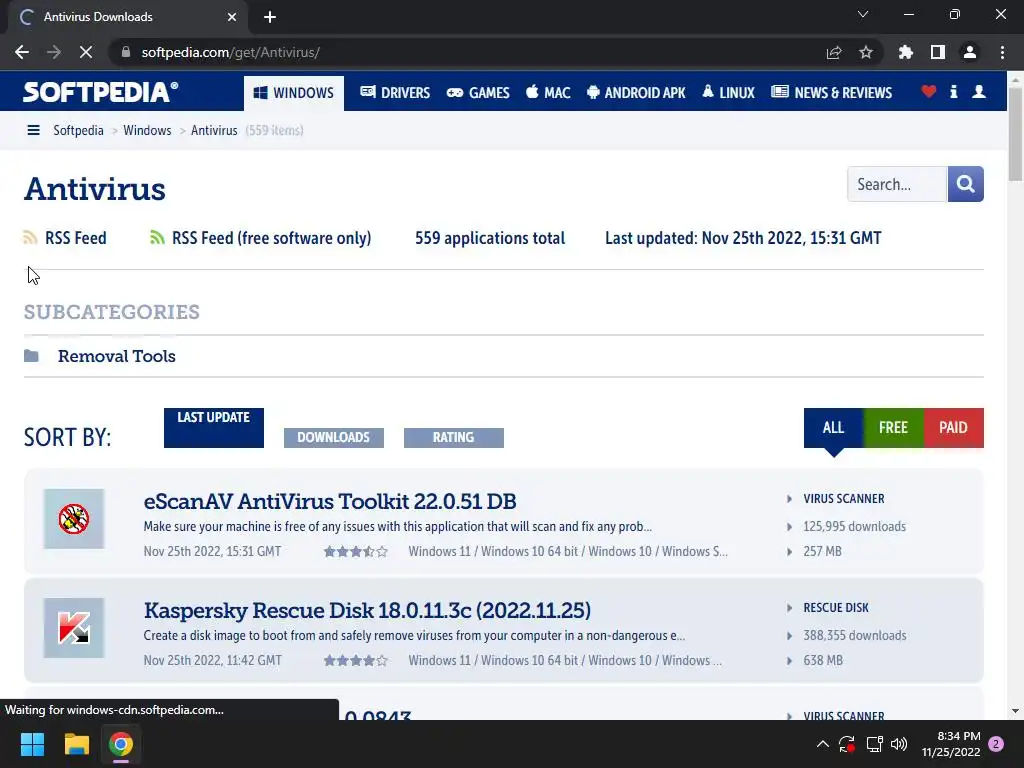
Task: Click the Kaspersky Rescue Disk star rating
Action: [356, 661]
